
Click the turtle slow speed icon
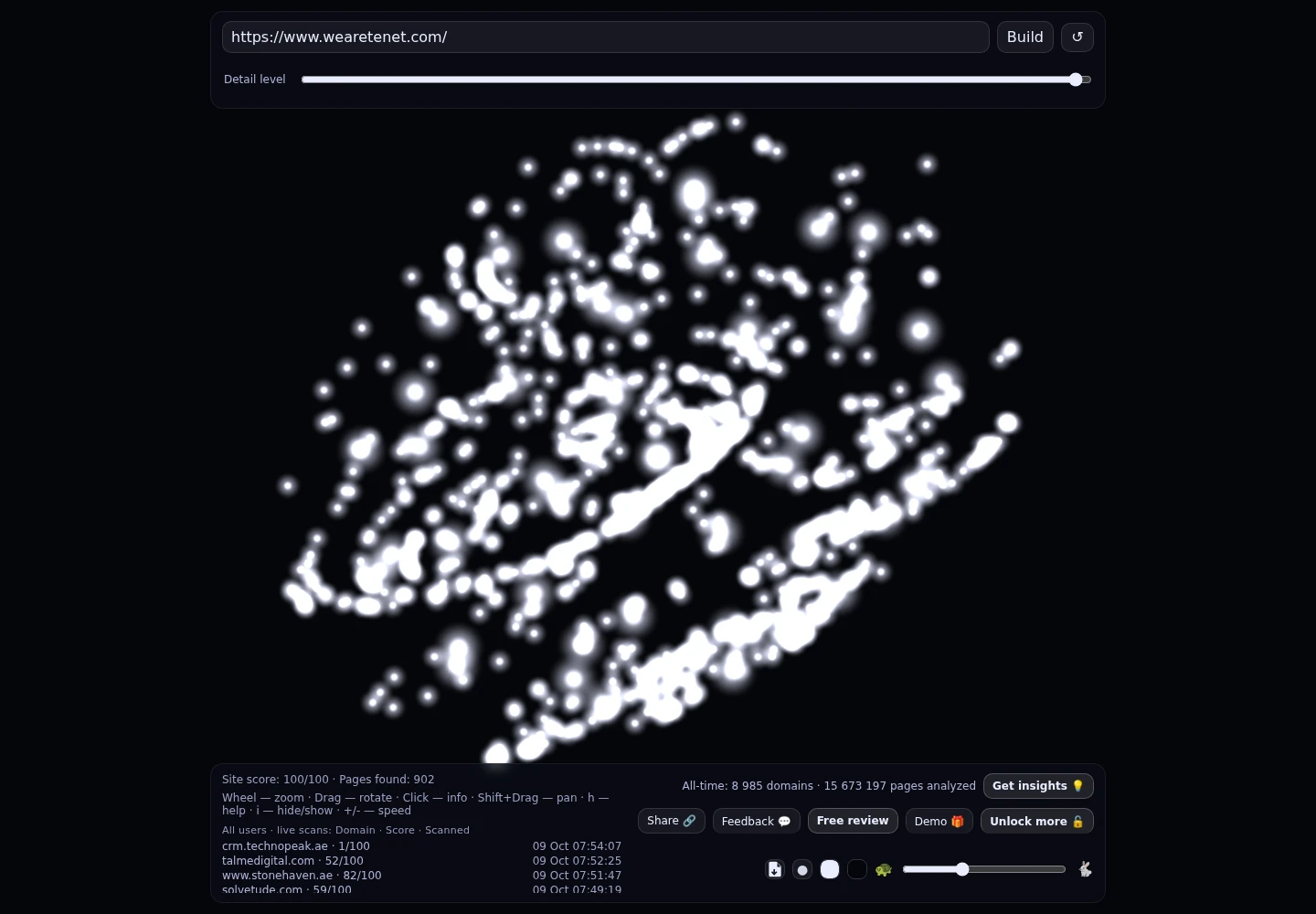[x=883, y=869]
